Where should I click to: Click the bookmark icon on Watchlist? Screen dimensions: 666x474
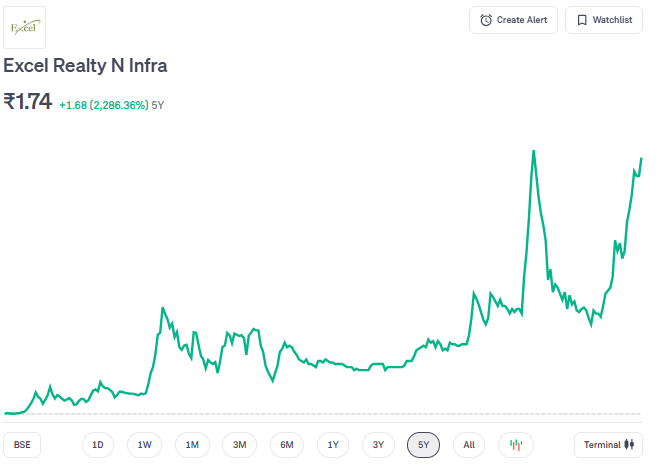(582, 20)
